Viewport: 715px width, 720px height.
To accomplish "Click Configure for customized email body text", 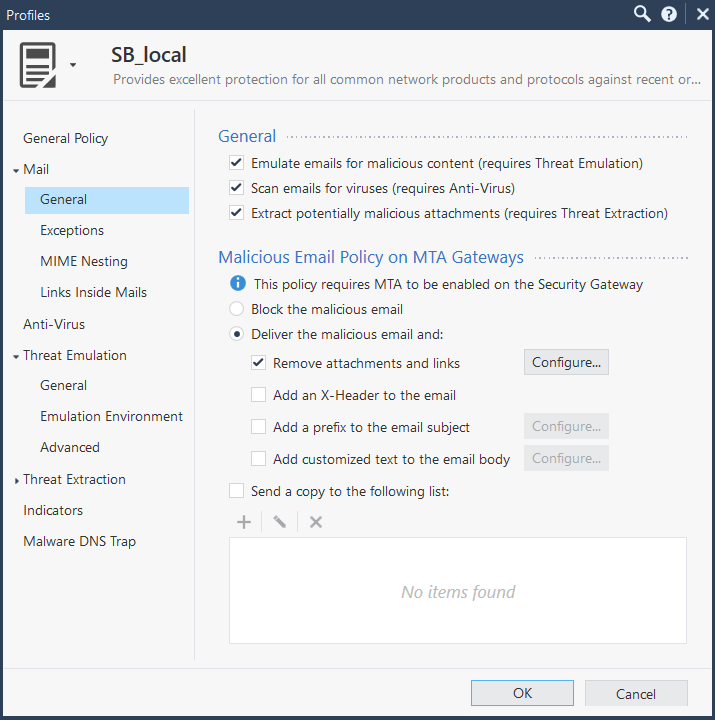I will pos(566,458).
